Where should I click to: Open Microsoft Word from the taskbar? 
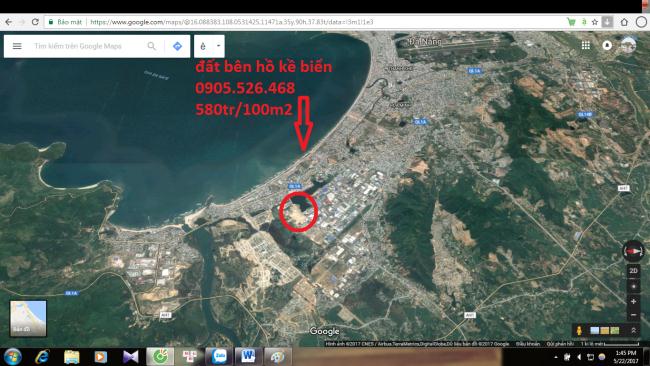pyautogui.click(x=248, y=356)
